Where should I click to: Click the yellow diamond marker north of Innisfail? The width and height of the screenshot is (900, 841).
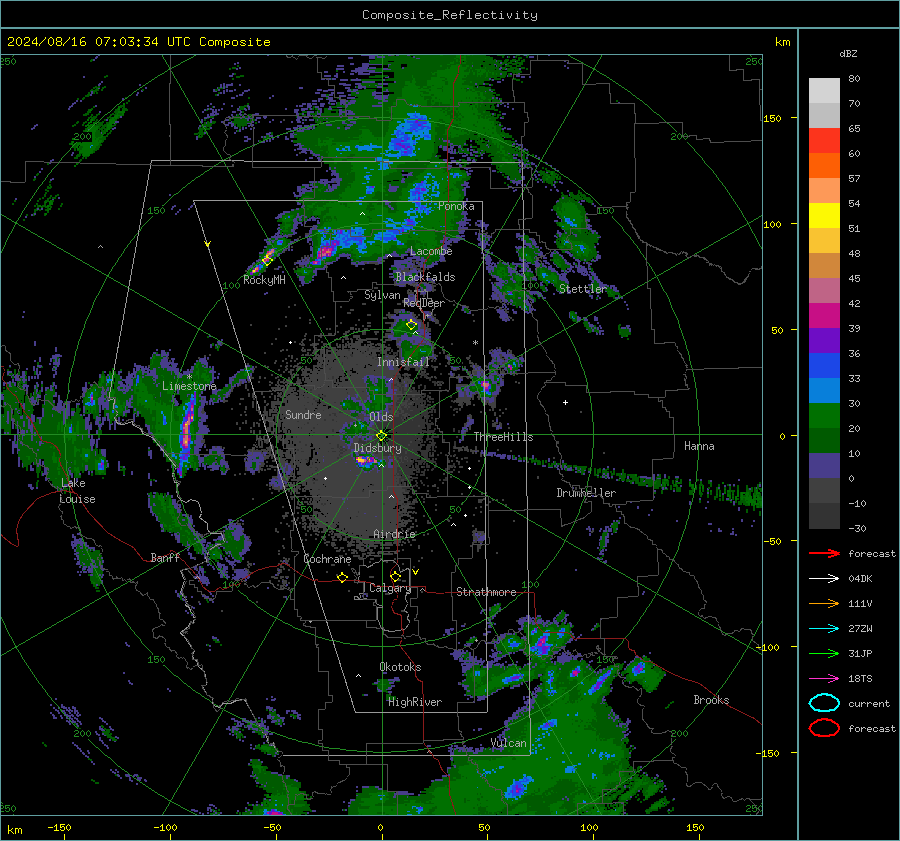(x=412, y=325)
